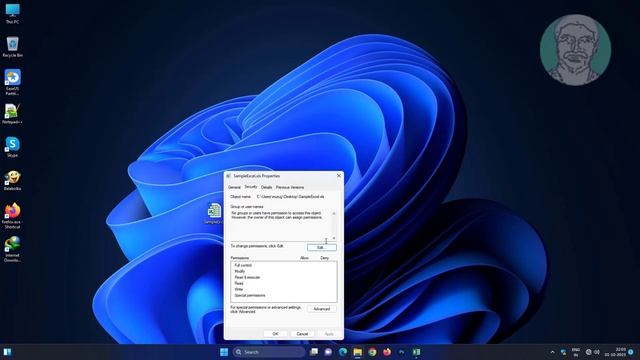Select the Balabolka desktop shortcut
Viewport: 640px width, 360px height.
coord(12,180)
